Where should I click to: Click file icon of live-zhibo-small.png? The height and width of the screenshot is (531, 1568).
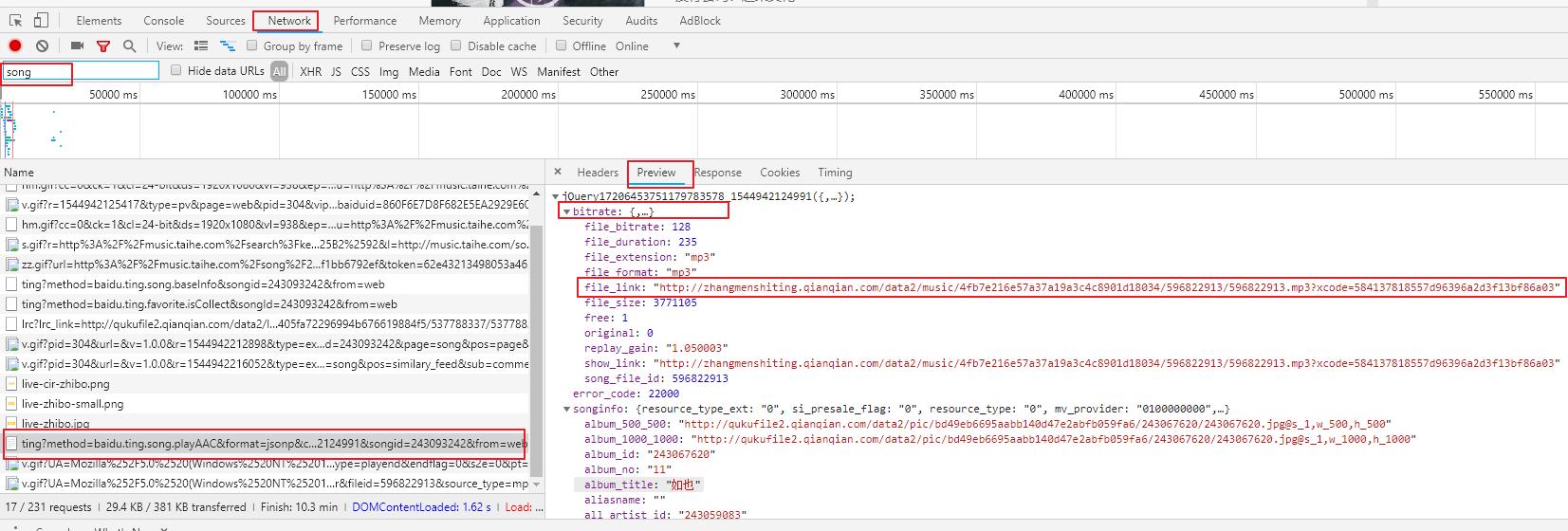[x=12, y=404]
